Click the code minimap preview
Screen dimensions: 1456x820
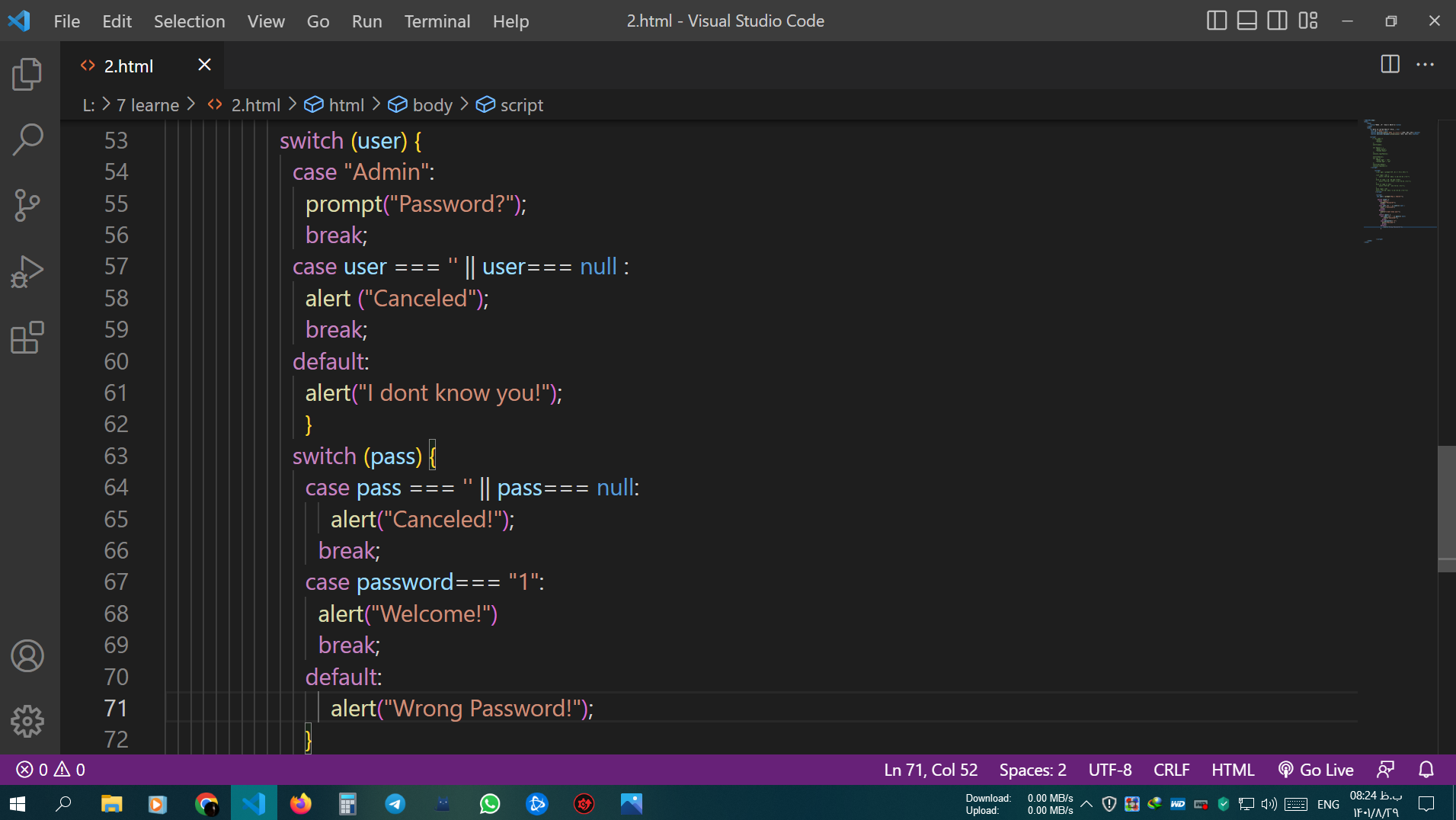point(1399,181)
